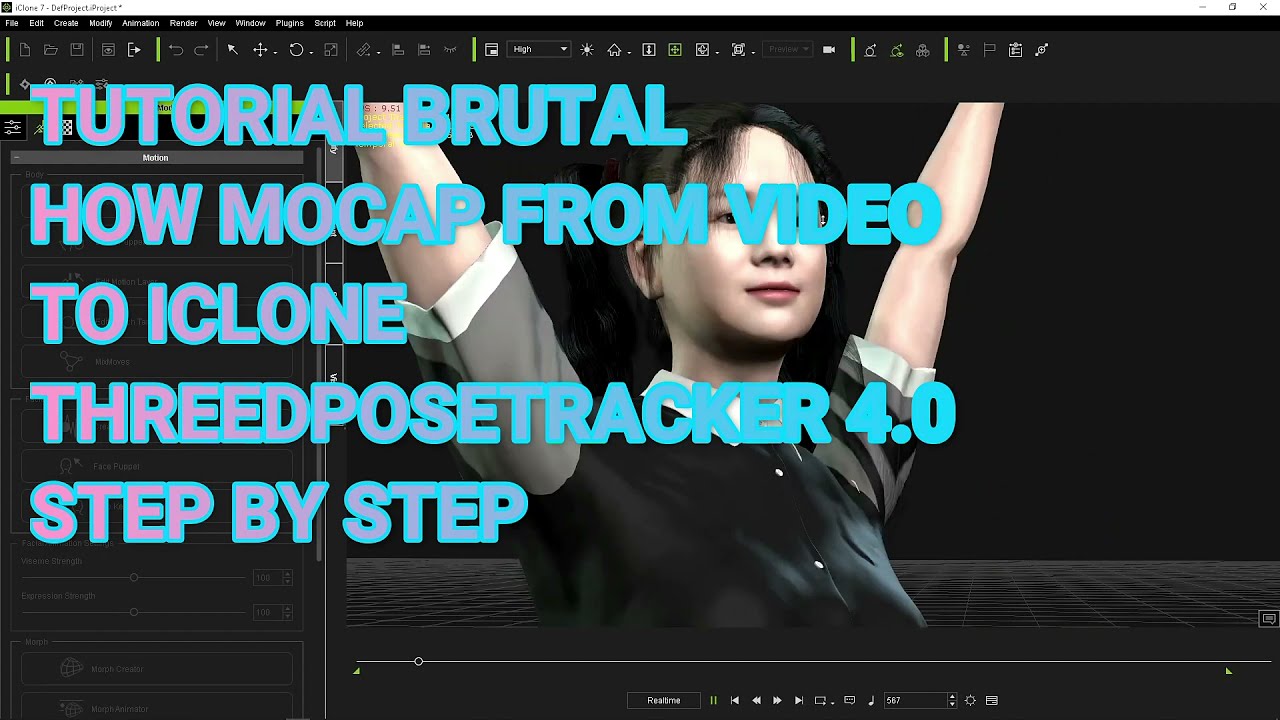
Task: Create a new project file
Action: coord(25,50)
